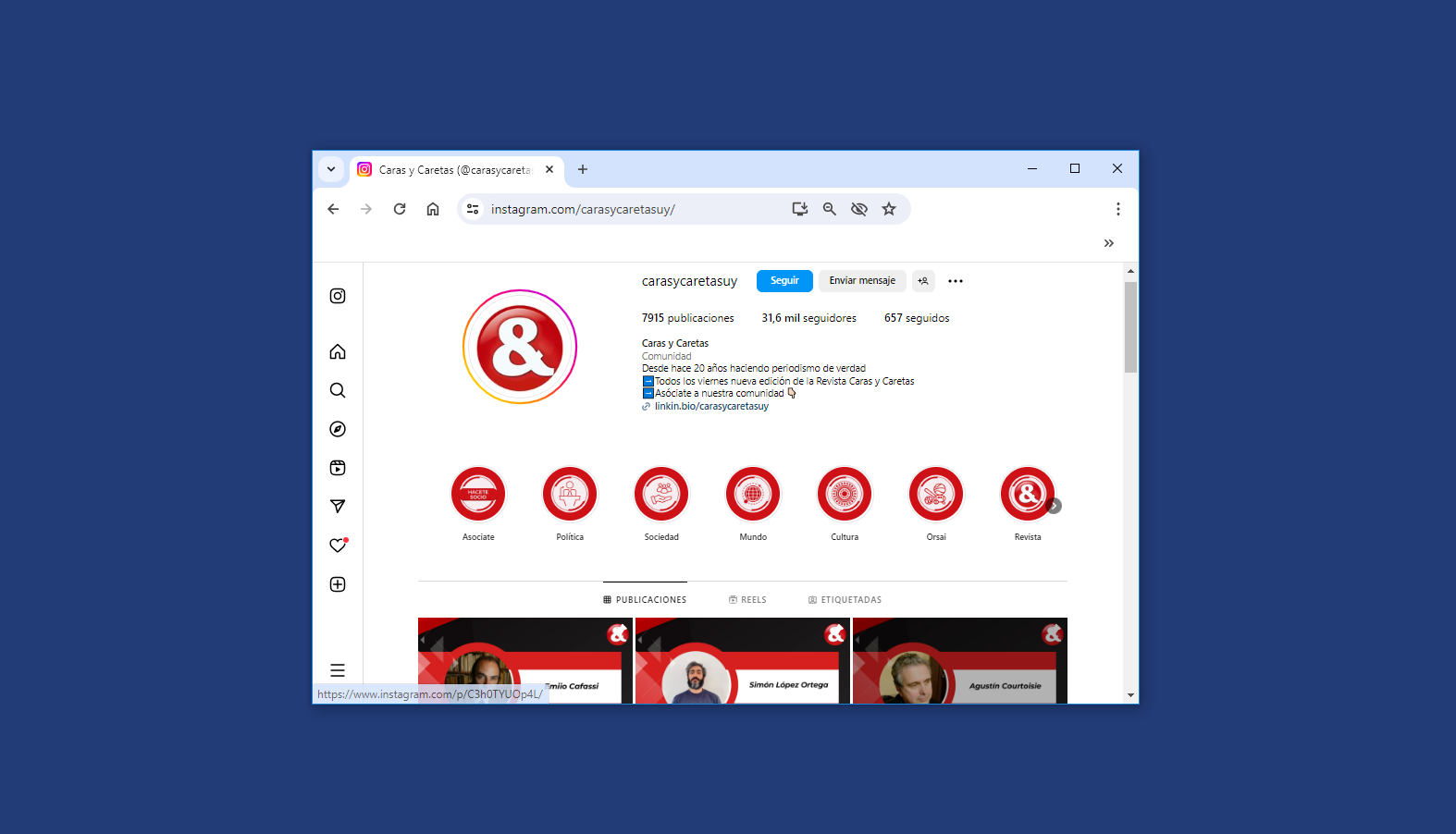This screenshot has width=1456, height=834.
Task: Open the Simón López Ortega post thumbnail
Action: click(x=742, y=661)
